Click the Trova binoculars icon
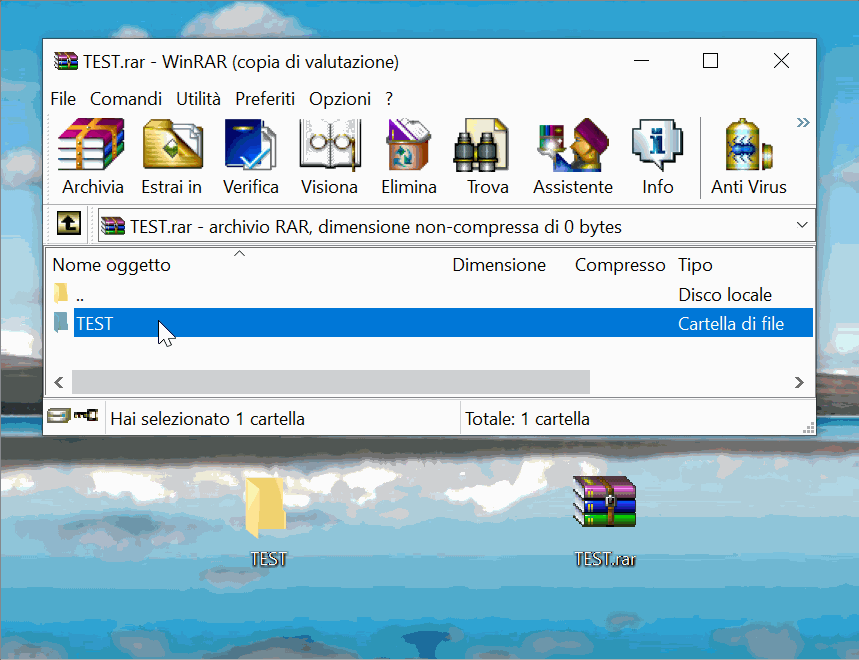This screenshot has height=660, width=859. click(482, 145)
